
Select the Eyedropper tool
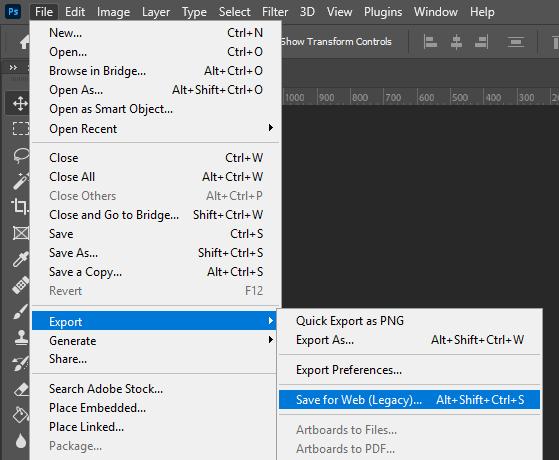coord(21,259)
